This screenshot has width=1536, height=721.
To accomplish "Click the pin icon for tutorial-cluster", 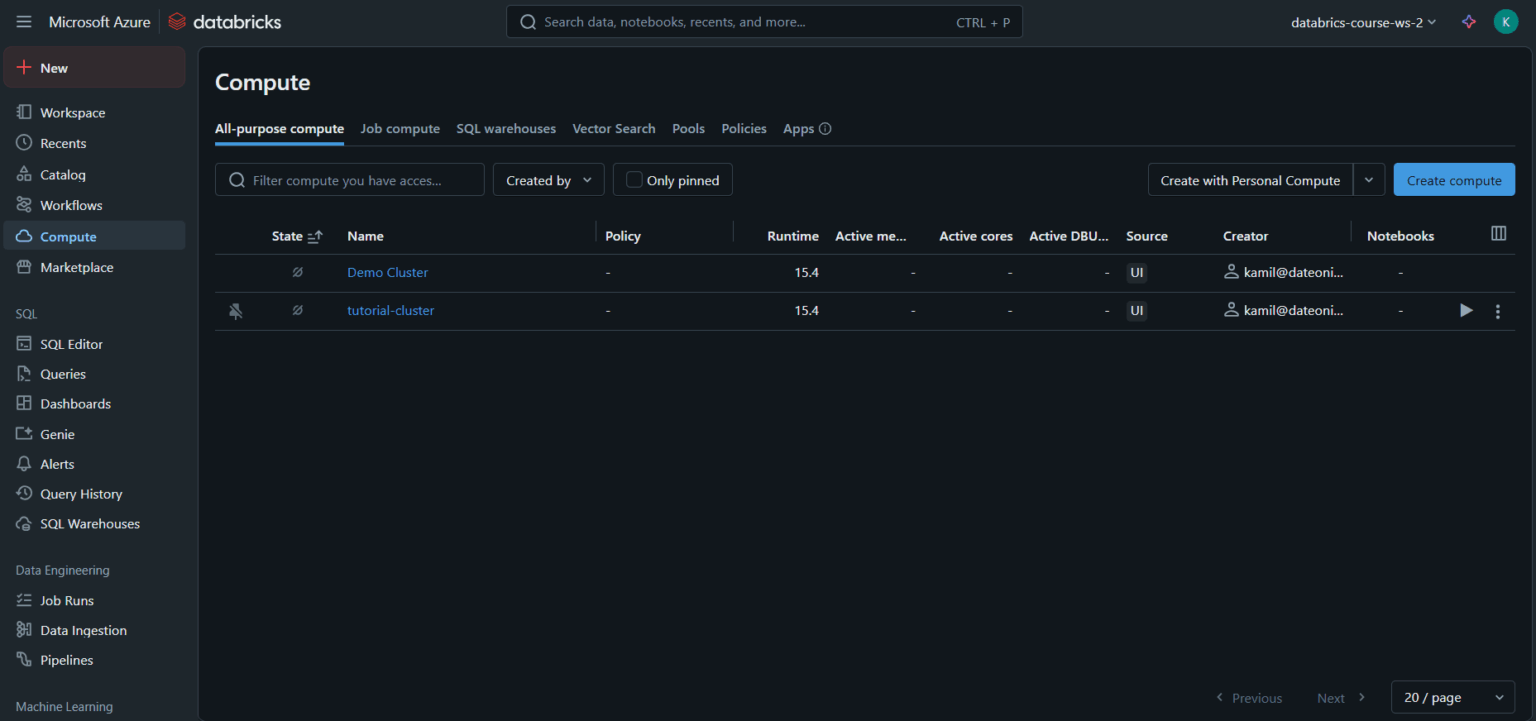I will (x=236, y=311).
